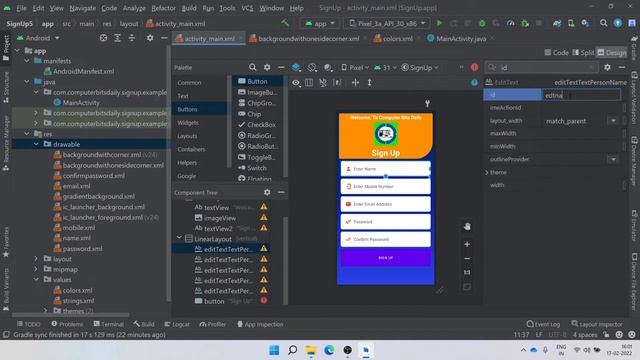Open the Navigate menu
640x360 pixels.
point(82,8)
